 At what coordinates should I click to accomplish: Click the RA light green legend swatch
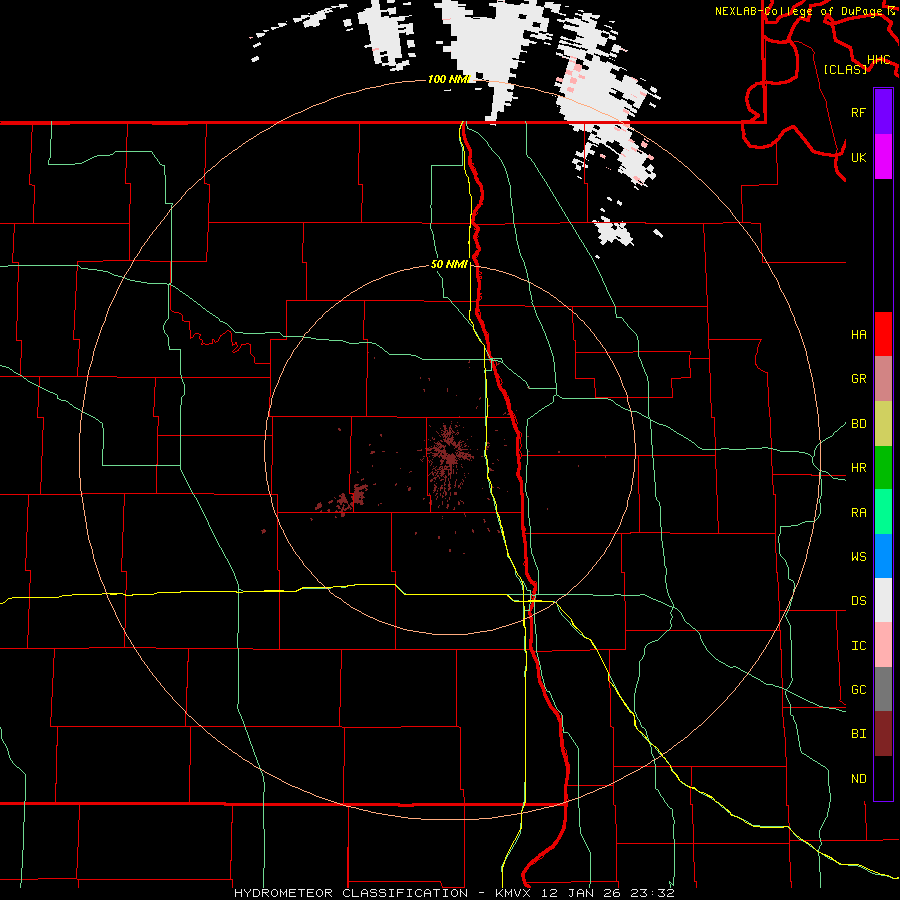883,512
